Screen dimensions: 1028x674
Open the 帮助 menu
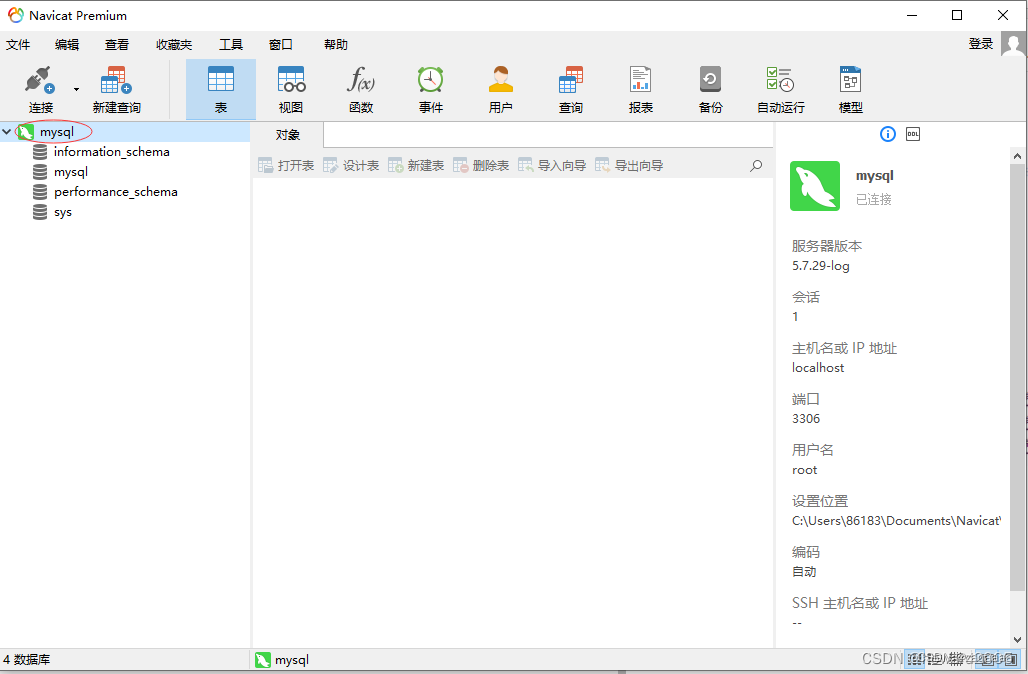[336, 45]
